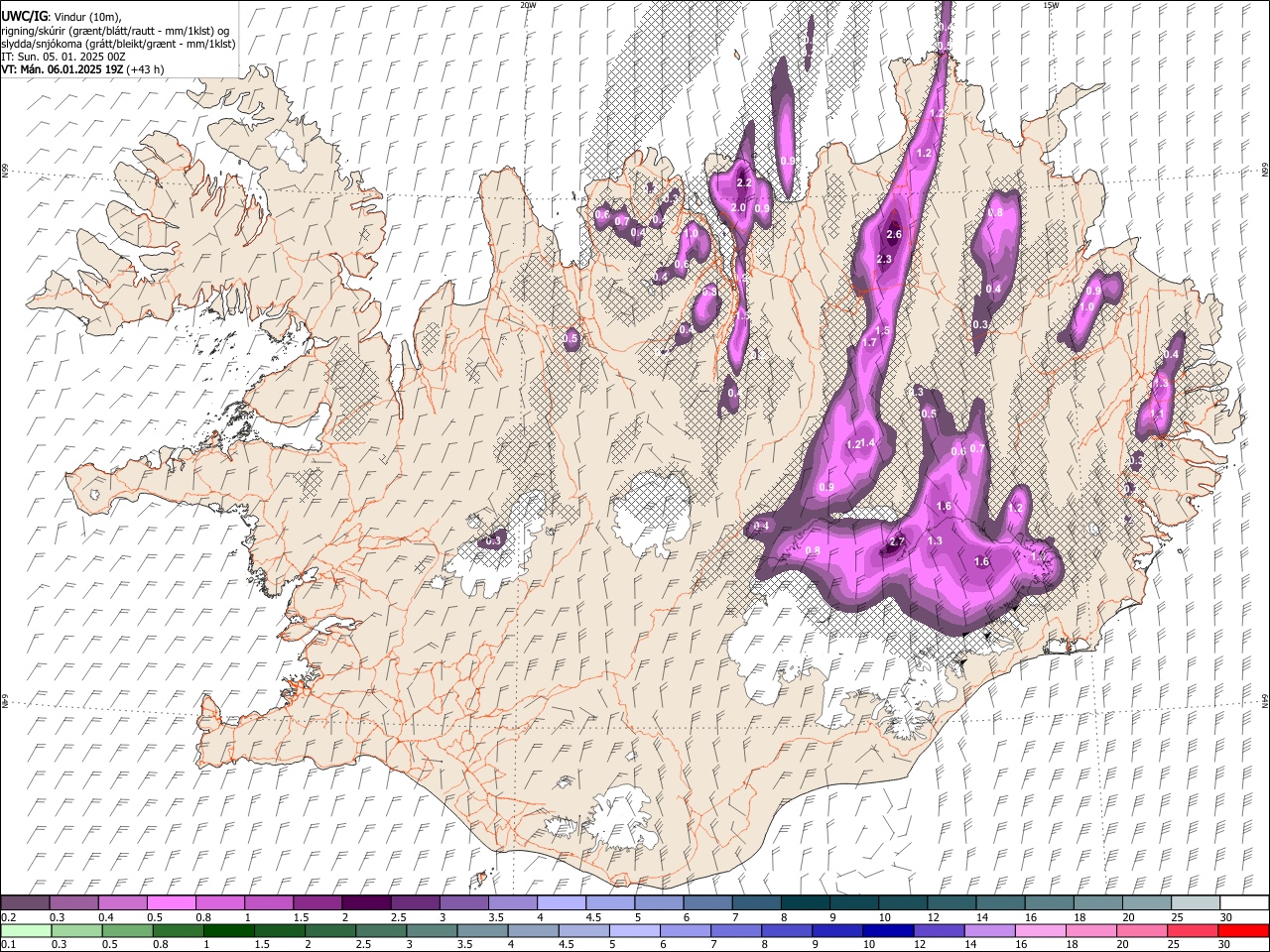Click the 'UWC/IG: Vindur (10m)' title text
The image size is (1270, 952).
[x=62, y=16]
